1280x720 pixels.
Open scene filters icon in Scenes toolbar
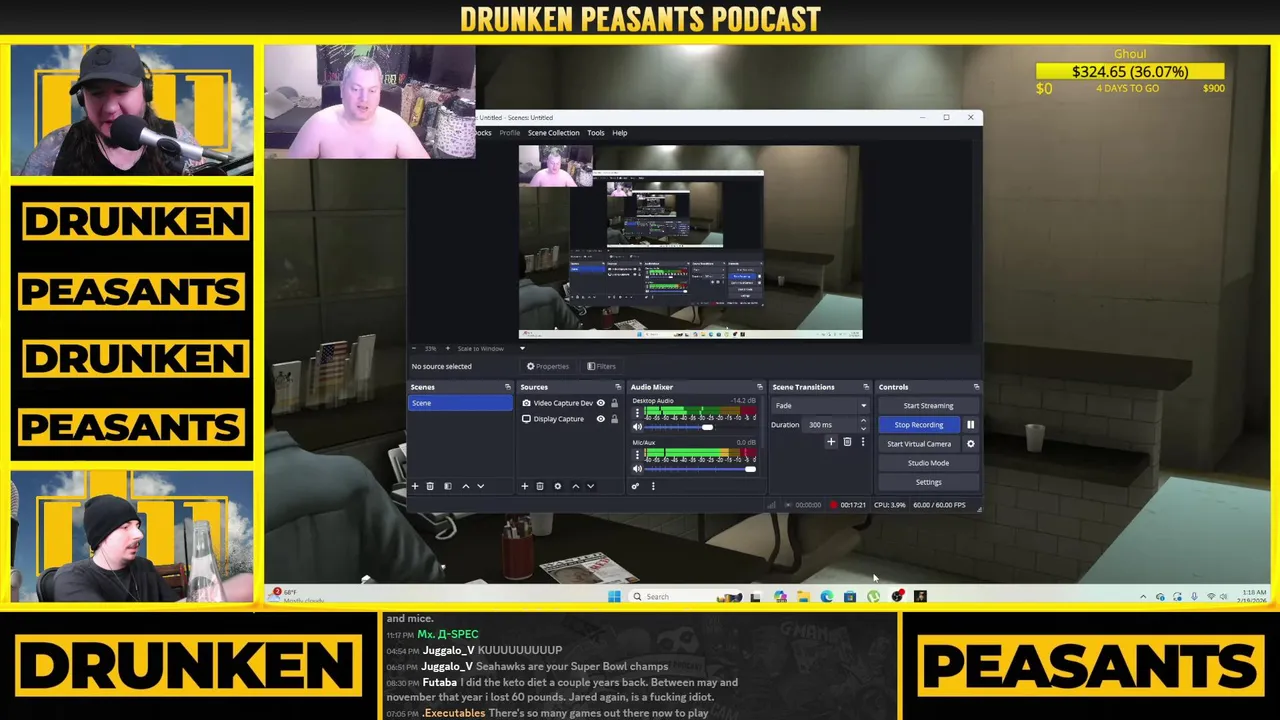[x=447, y=486]
